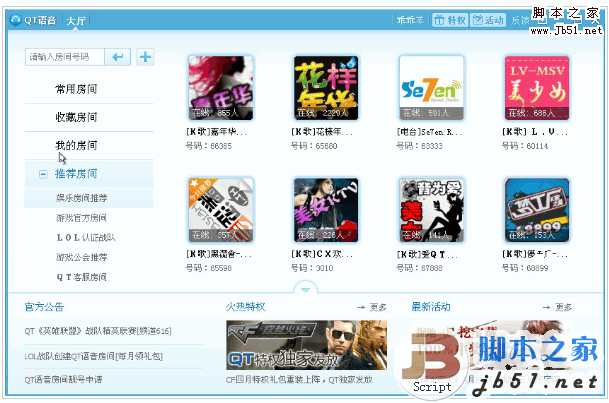
Task: Select QT客服房间 sub-item
Action: point(81,277)
